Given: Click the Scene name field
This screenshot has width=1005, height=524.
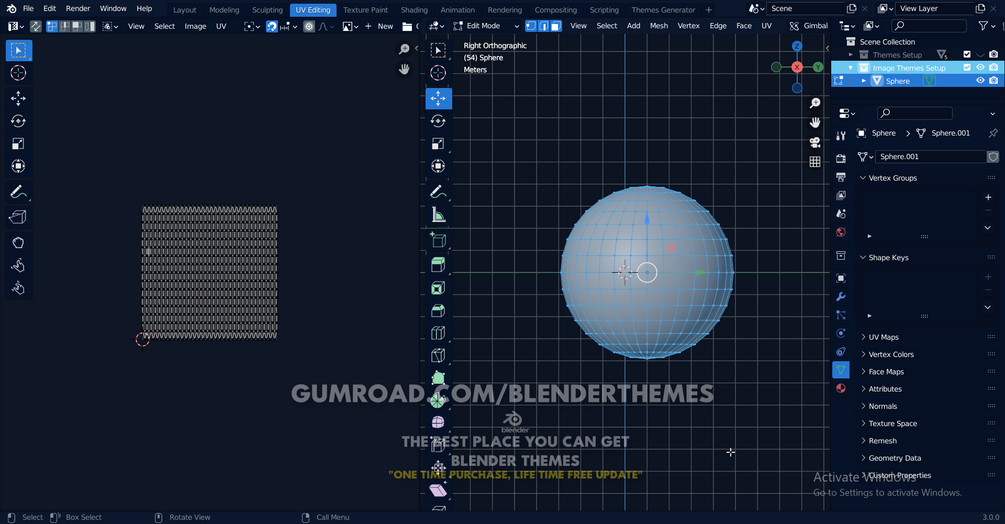Looking at the screenshot, I should [x=806, y=8].
